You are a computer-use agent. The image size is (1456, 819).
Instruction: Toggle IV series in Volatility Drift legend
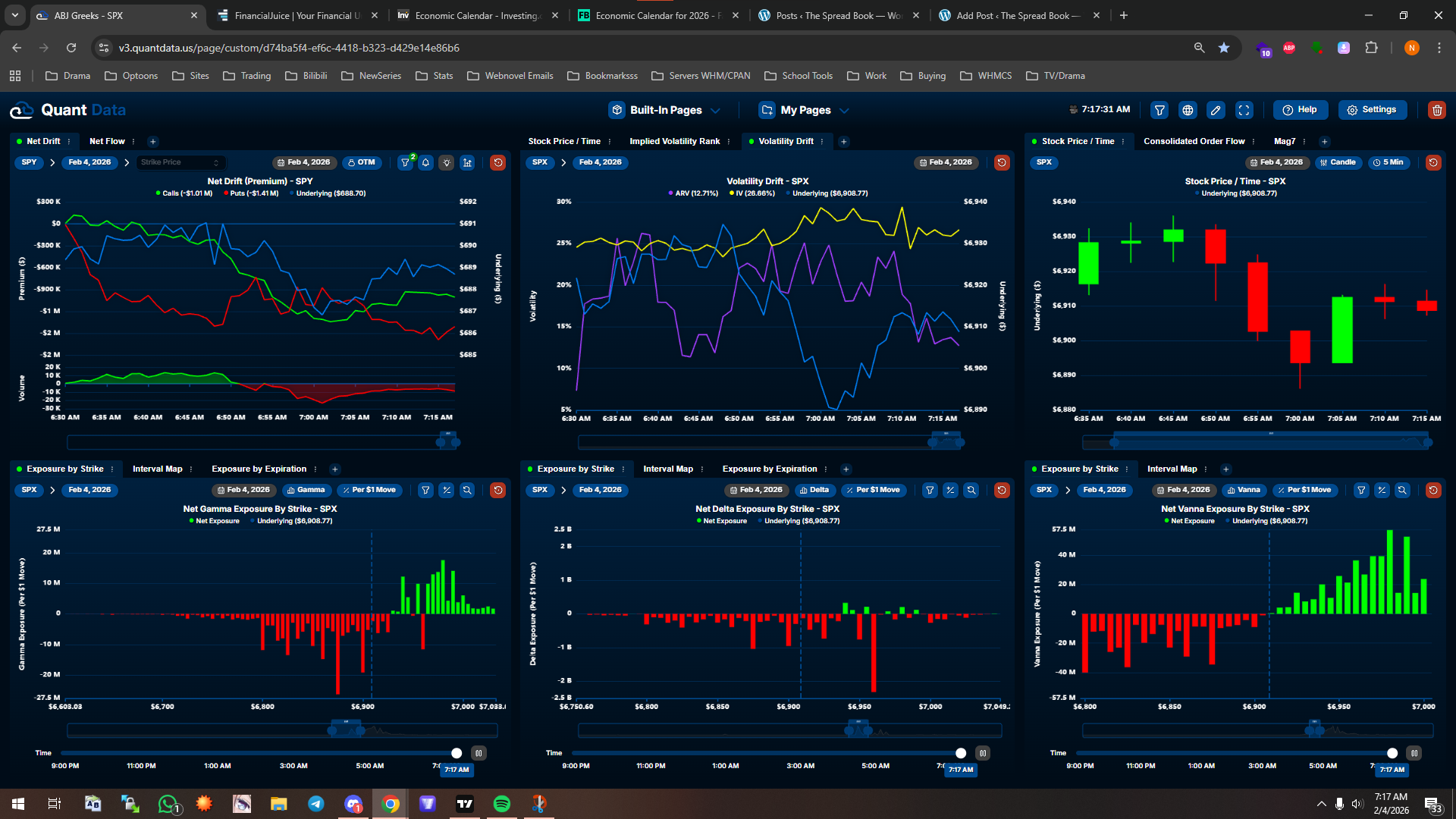click(752, 193)
